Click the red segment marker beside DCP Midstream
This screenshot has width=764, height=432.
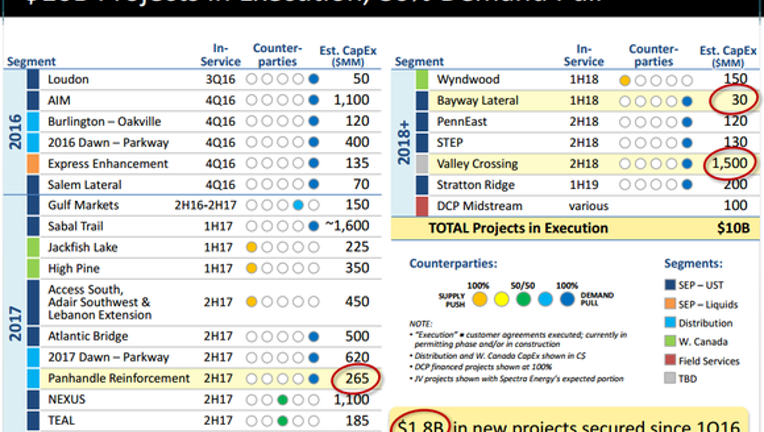click(422, 206)
